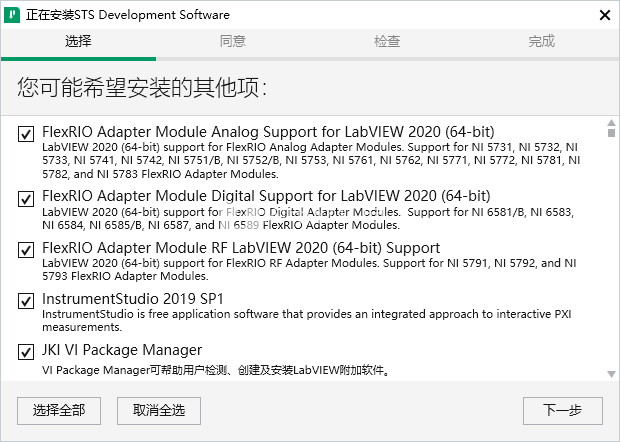Click the window title 正在安装STS Development Software
The width and height of the screenshot is (620, 442).
pos(128,15)
